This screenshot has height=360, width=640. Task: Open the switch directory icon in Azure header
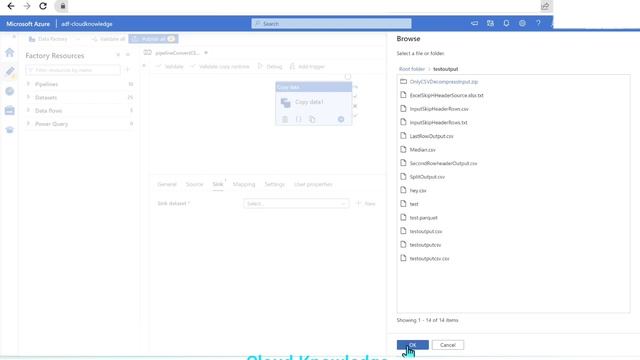click(x=490, y=24)
